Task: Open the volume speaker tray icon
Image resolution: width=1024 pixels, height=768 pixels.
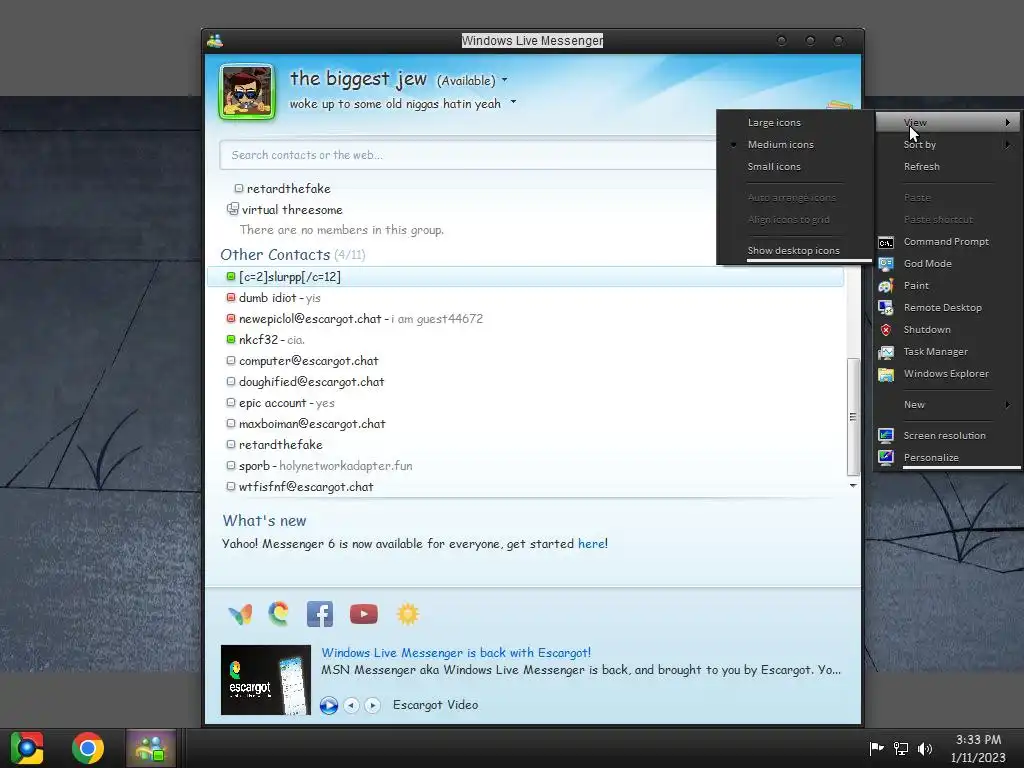Action: [x=925, y=748]
